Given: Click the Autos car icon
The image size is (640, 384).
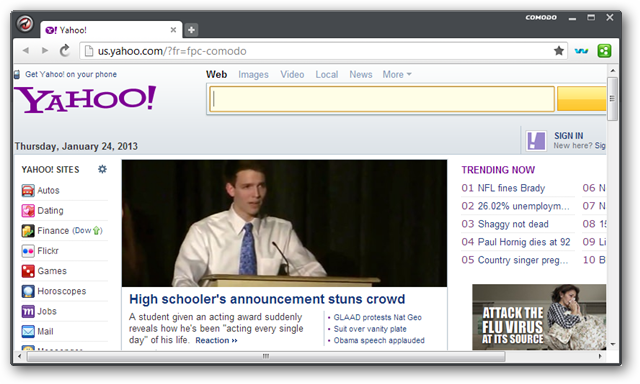Looking at the screenshot, I should 28,191.
